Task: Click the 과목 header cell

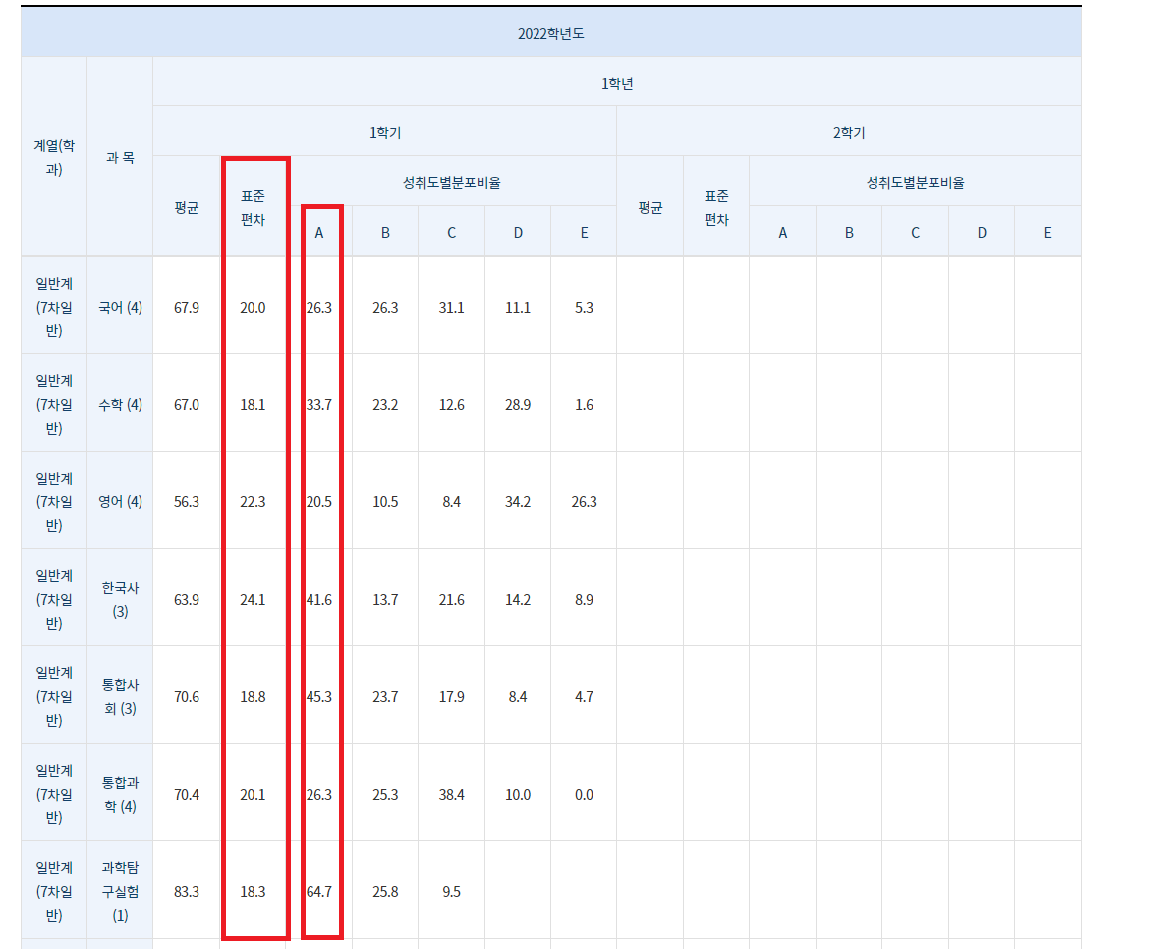Action: 119,155
